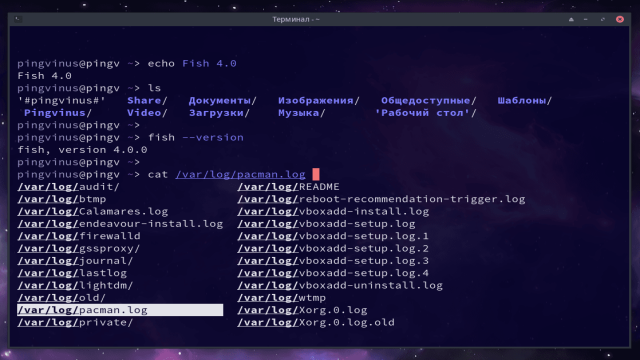640x360 pixels.
Task: Click 'Музыка/' directory name
Action: (302, 113)
